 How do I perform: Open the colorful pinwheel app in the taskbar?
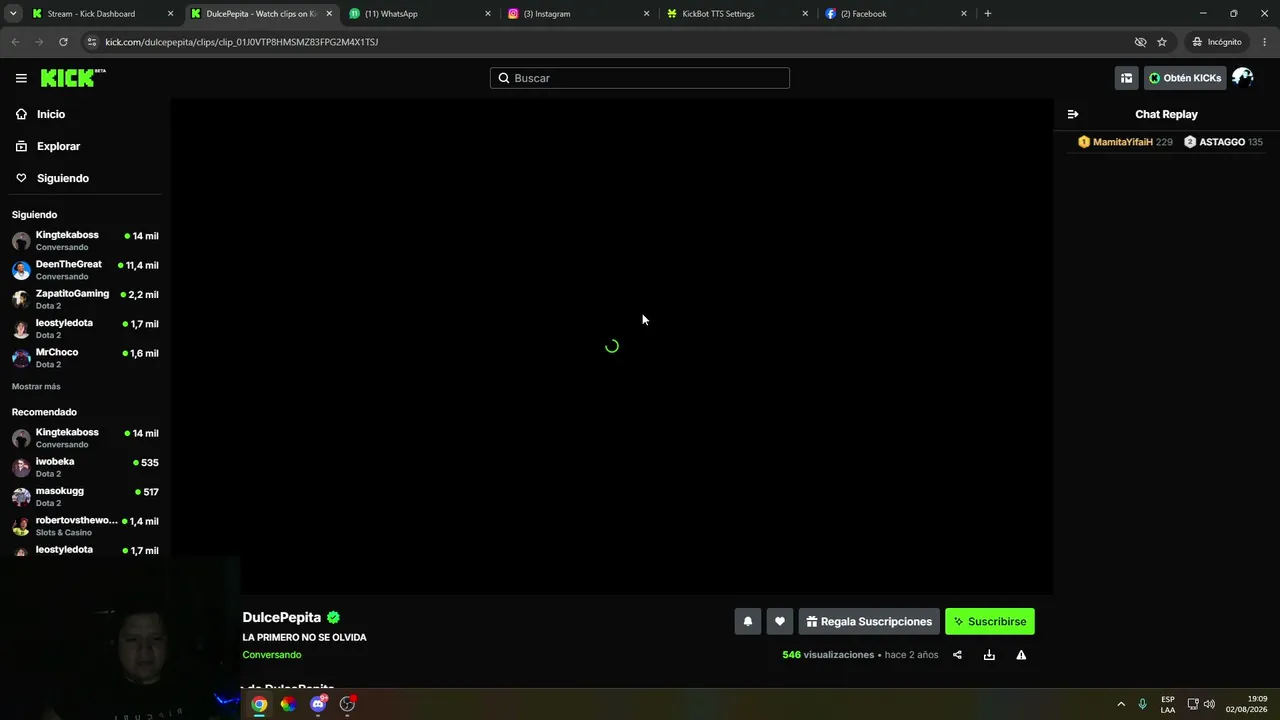(x=288, y=704)
